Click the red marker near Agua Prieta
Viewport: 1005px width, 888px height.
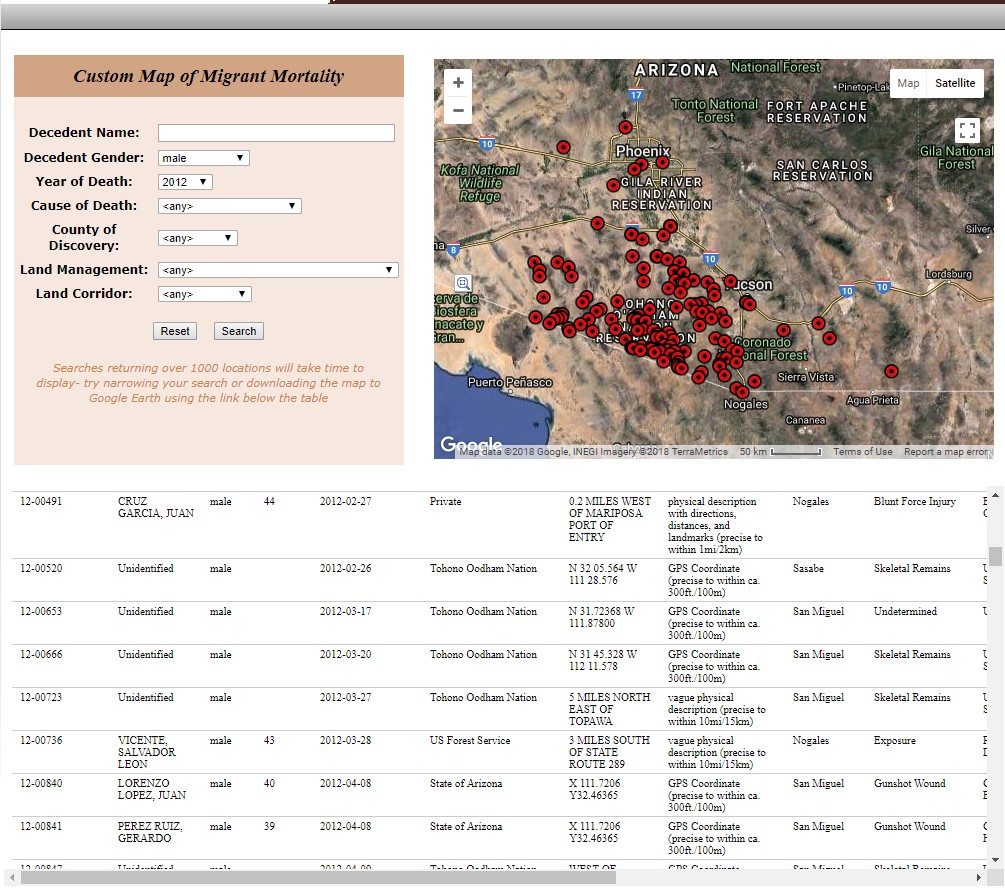891,371
